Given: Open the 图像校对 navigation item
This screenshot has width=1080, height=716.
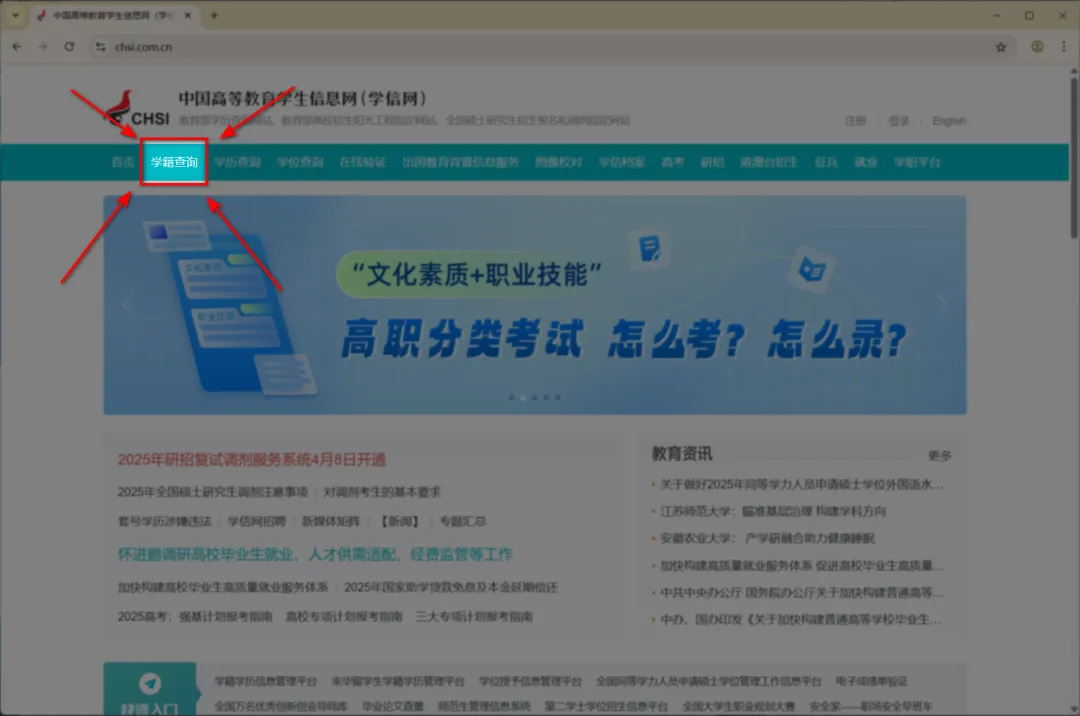Looking at the screenshot, I should (x=559, y=162).
